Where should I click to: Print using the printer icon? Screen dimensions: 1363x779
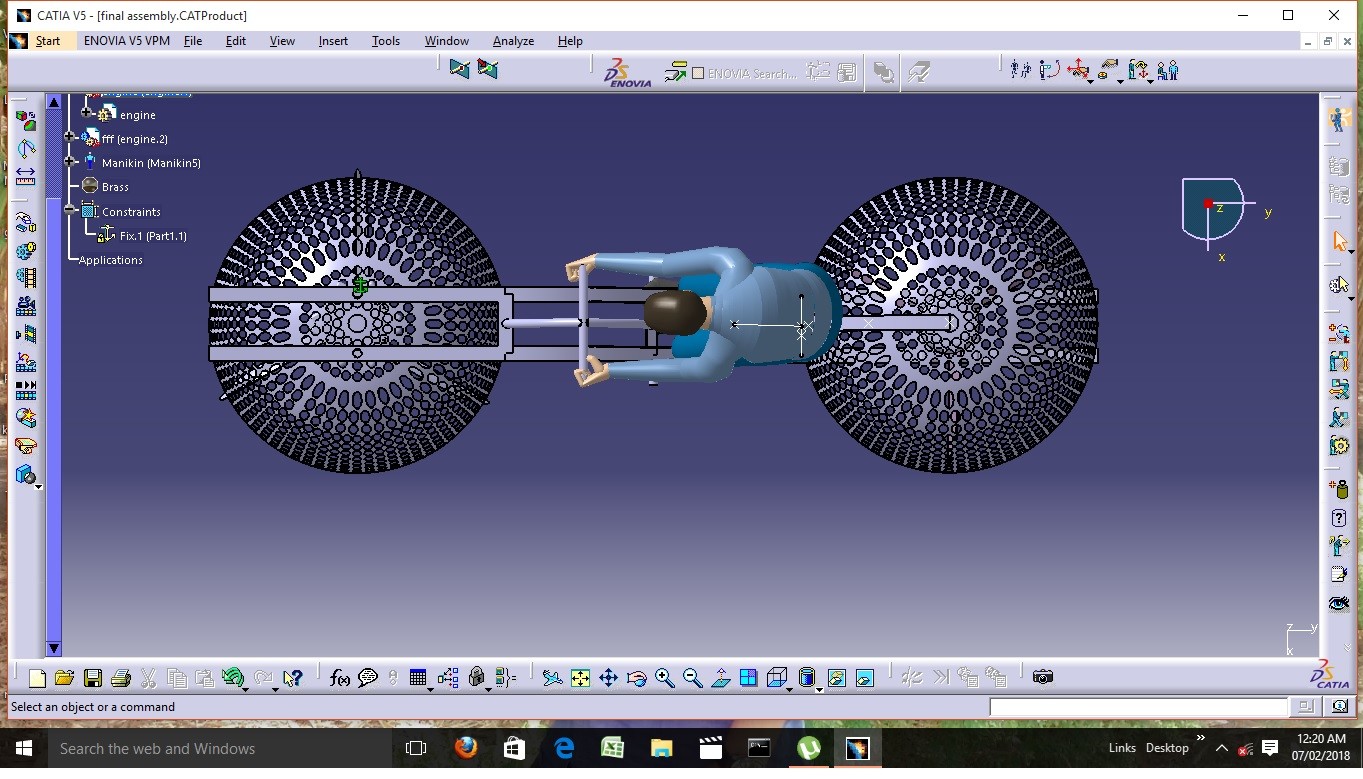point(120,678)
